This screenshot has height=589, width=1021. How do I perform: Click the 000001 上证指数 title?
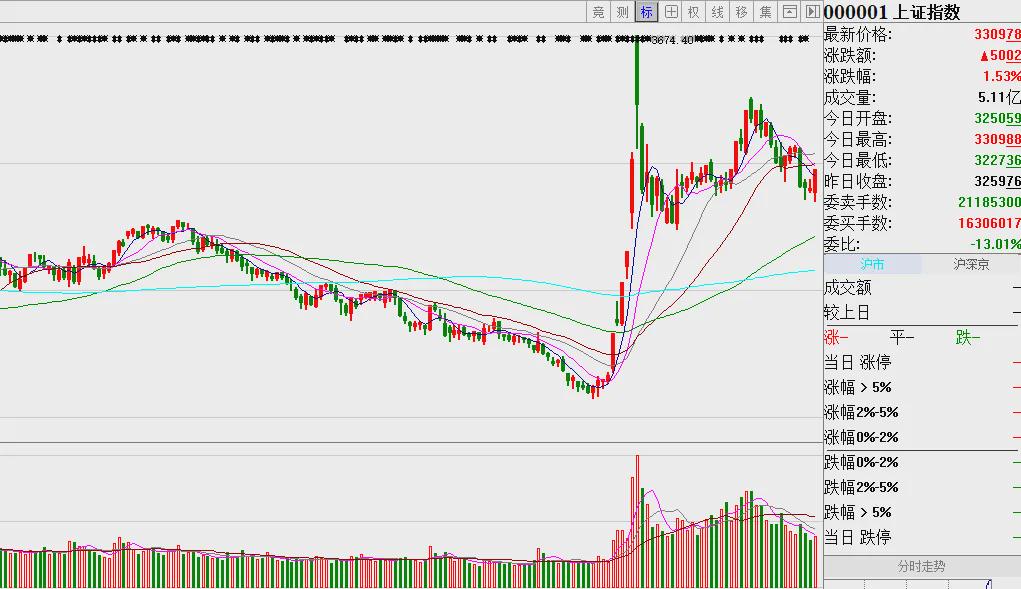pos(892,12)
